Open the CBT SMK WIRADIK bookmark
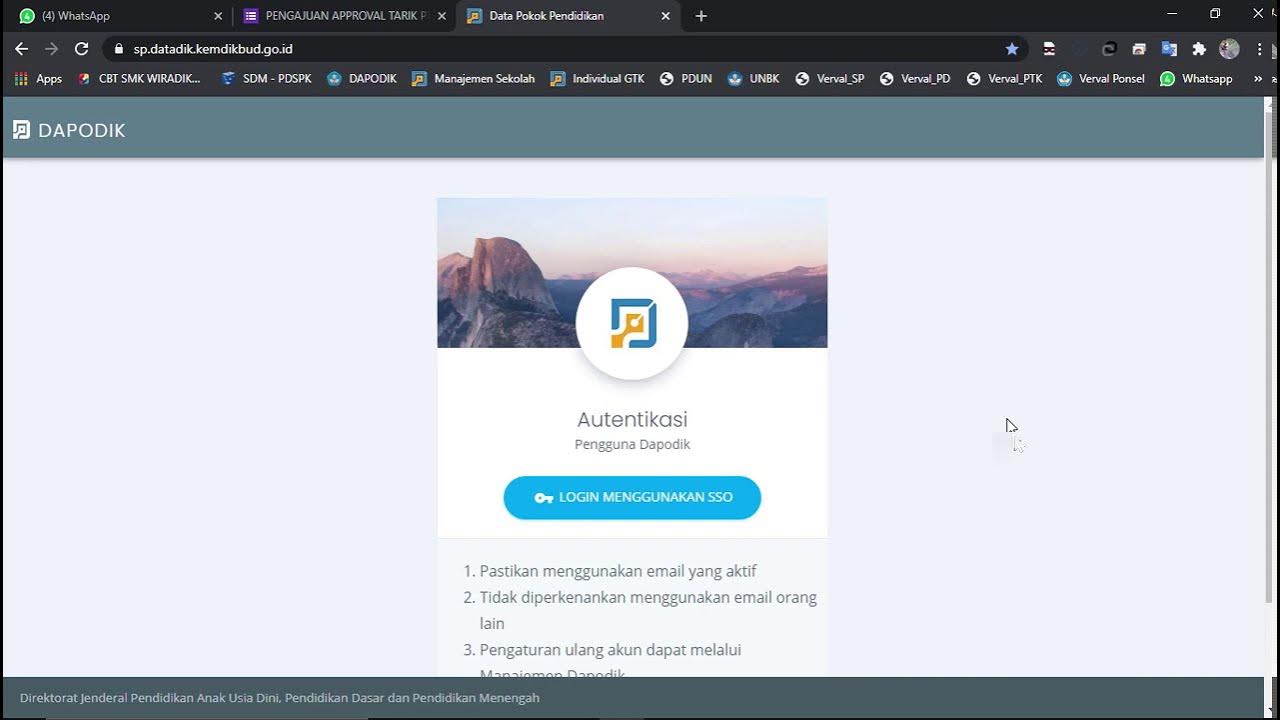Image resolution: width=1280 pixels, height=720 pixels. click(x=139, y=78)
